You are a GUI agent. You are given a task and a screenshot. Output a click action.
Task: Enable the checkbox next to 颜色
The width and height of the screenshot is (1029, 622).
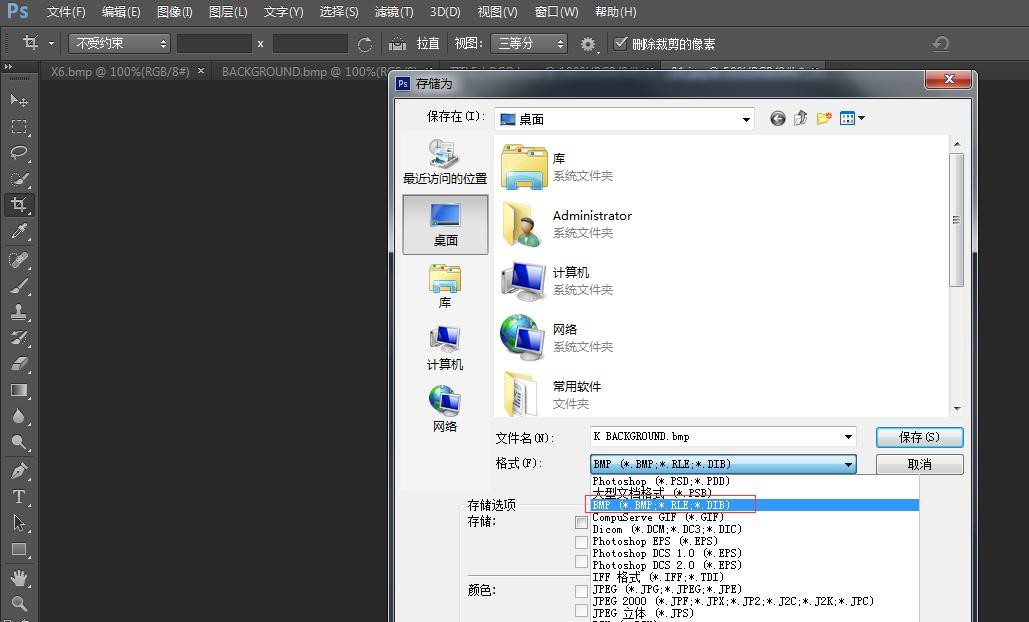pos(581,590)
